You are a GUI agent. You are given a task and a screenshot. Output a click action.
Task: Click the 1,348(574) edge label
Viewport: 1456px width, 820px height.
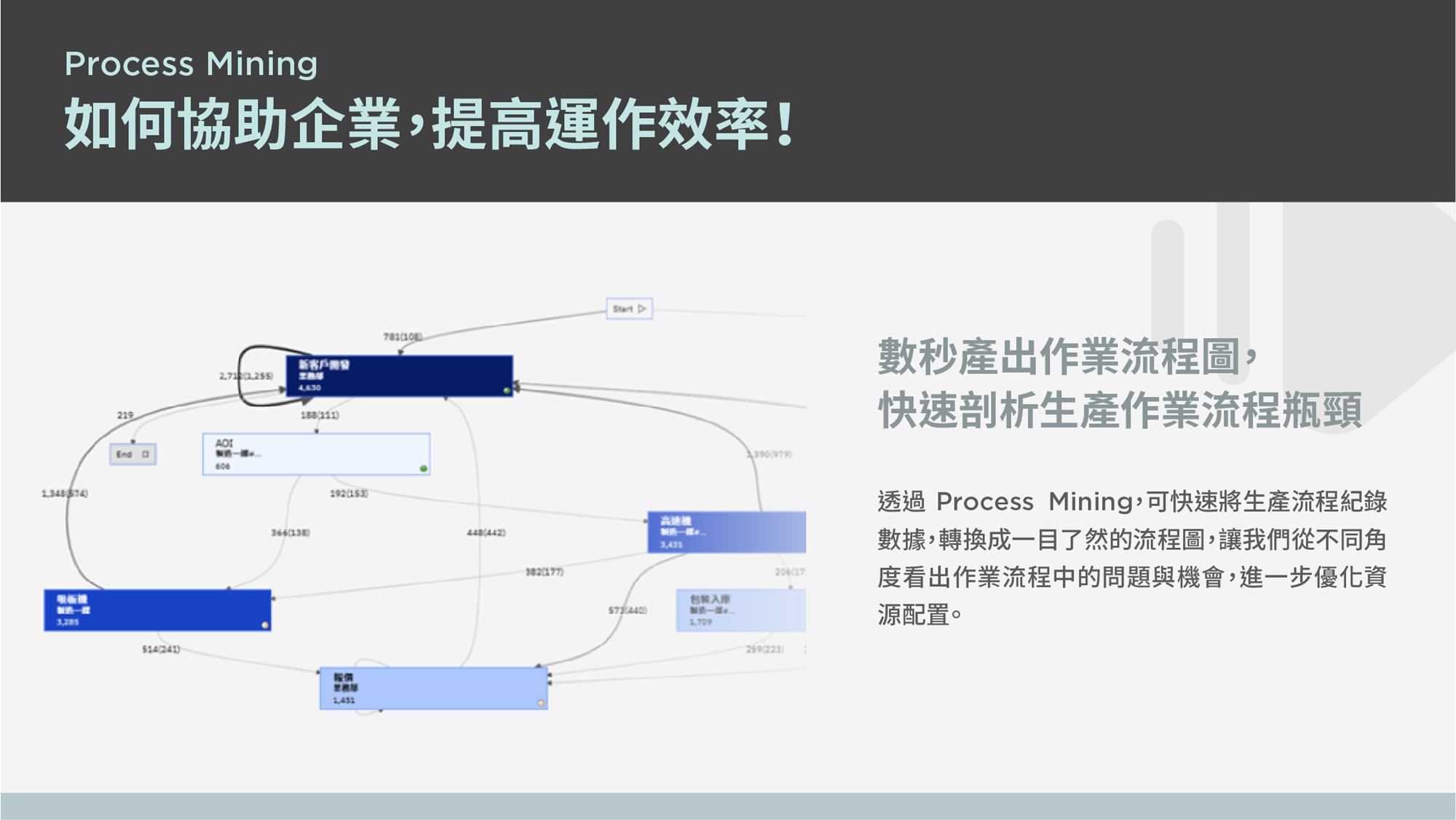coord(65,494)
